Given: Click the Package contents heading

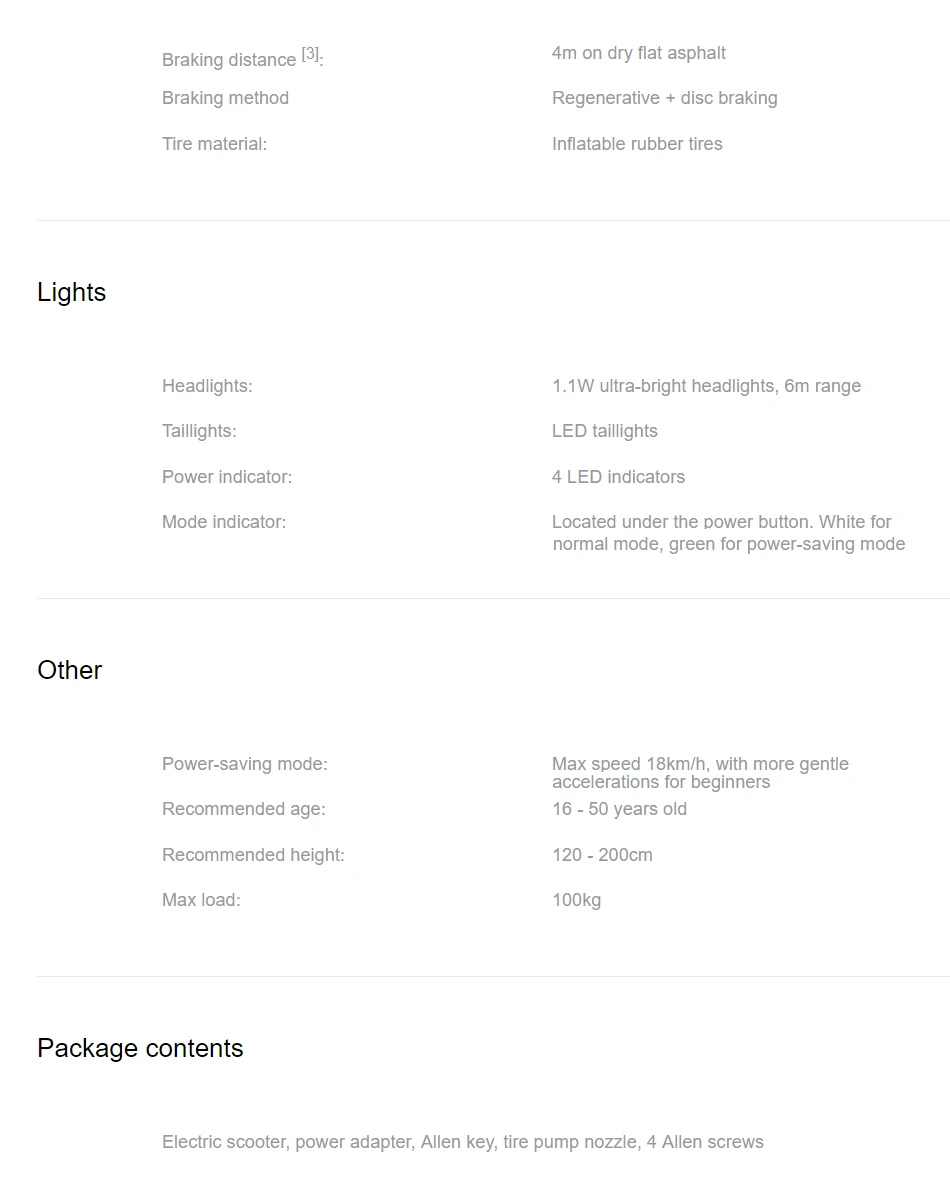Looking at the screenshot, I should point(140,1048).
